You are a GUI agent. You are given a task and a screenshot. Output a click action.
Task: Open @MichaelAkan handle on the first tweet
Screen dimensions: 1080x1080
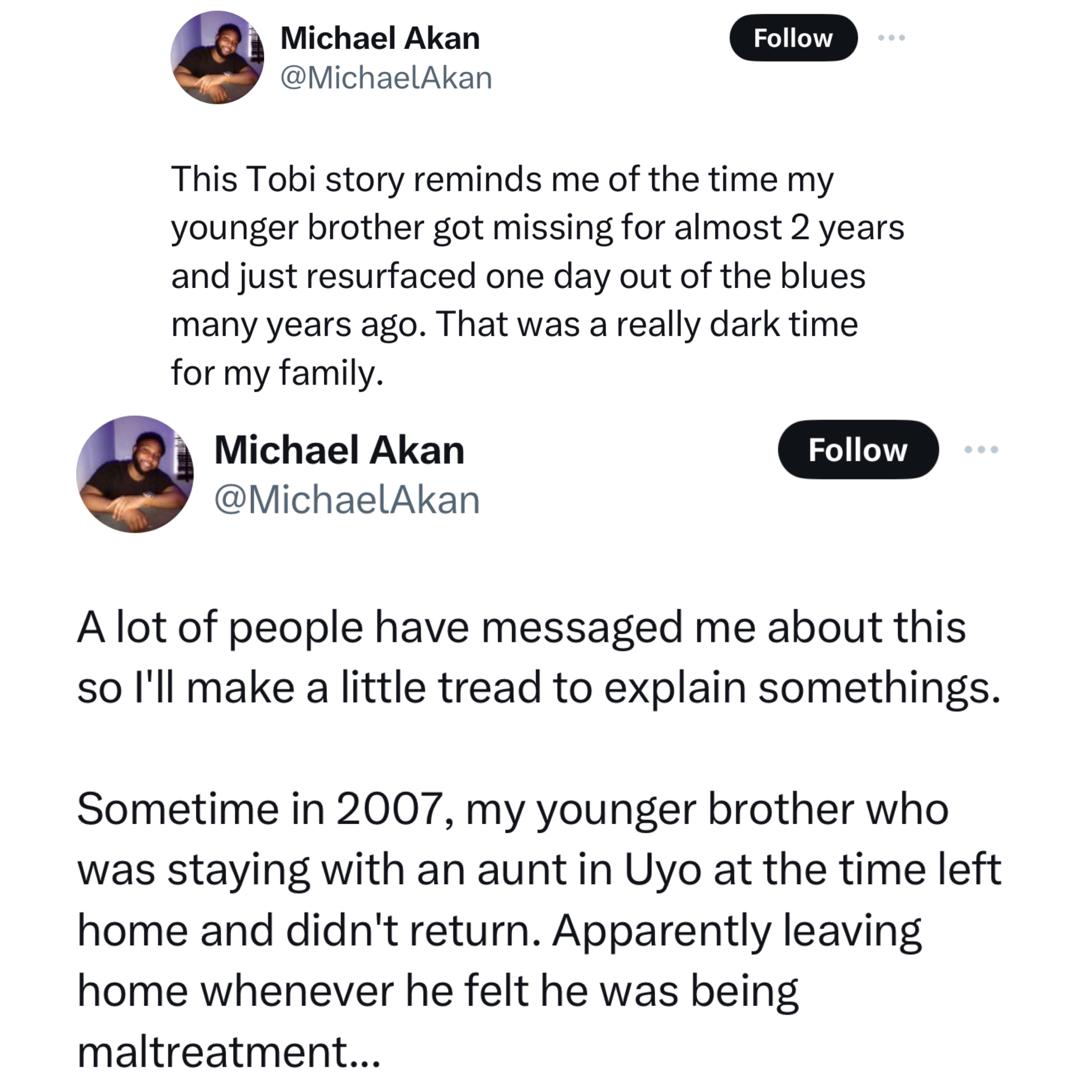[x=386, y=77]
